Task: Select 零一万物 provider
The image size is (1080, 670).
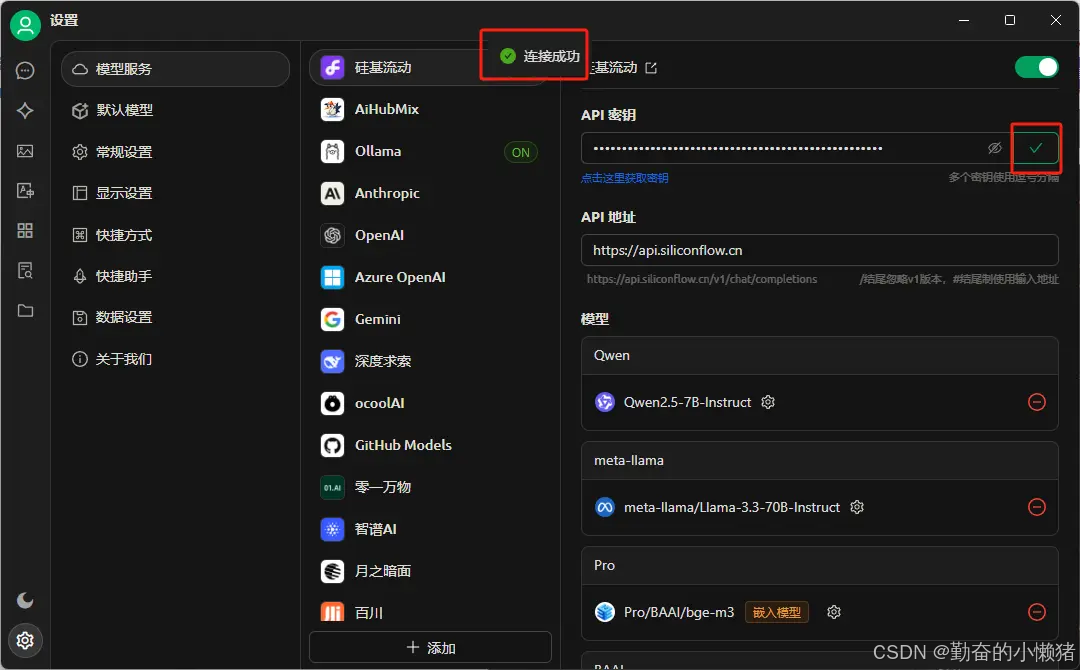Action: [430, 488]
